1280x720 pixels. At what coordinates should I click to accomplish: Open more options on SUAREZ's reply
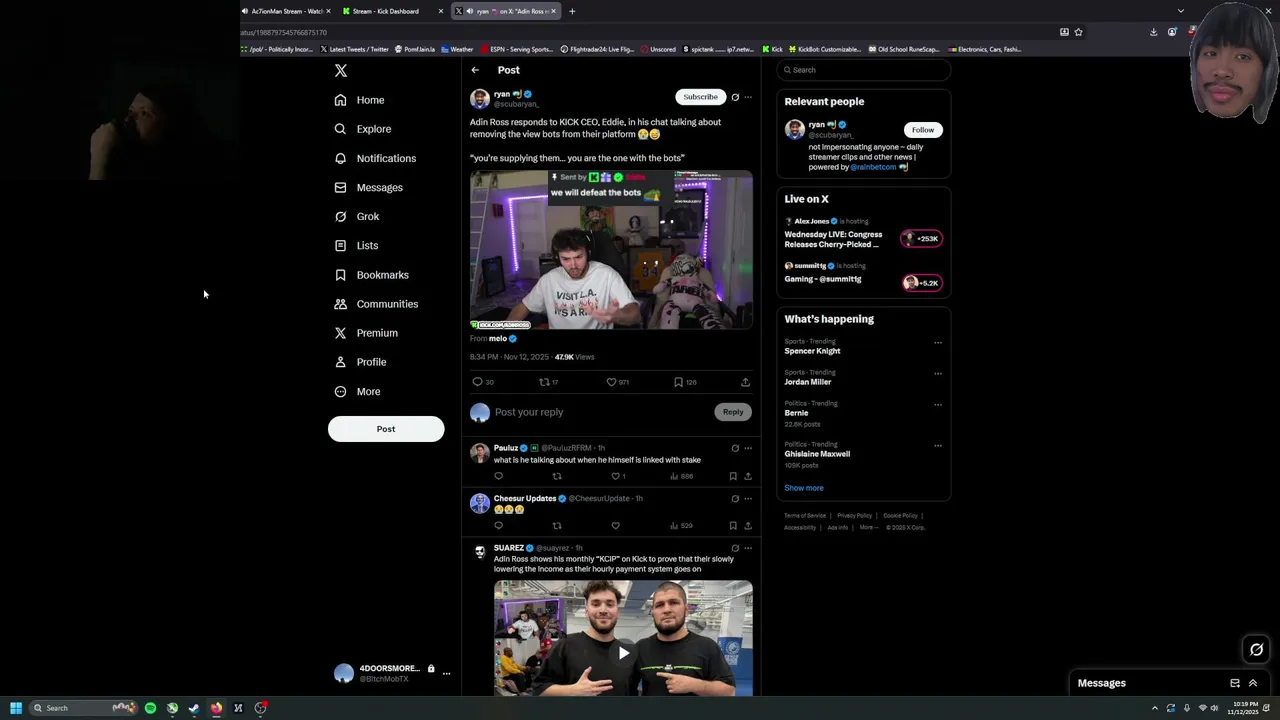(748, 548)
